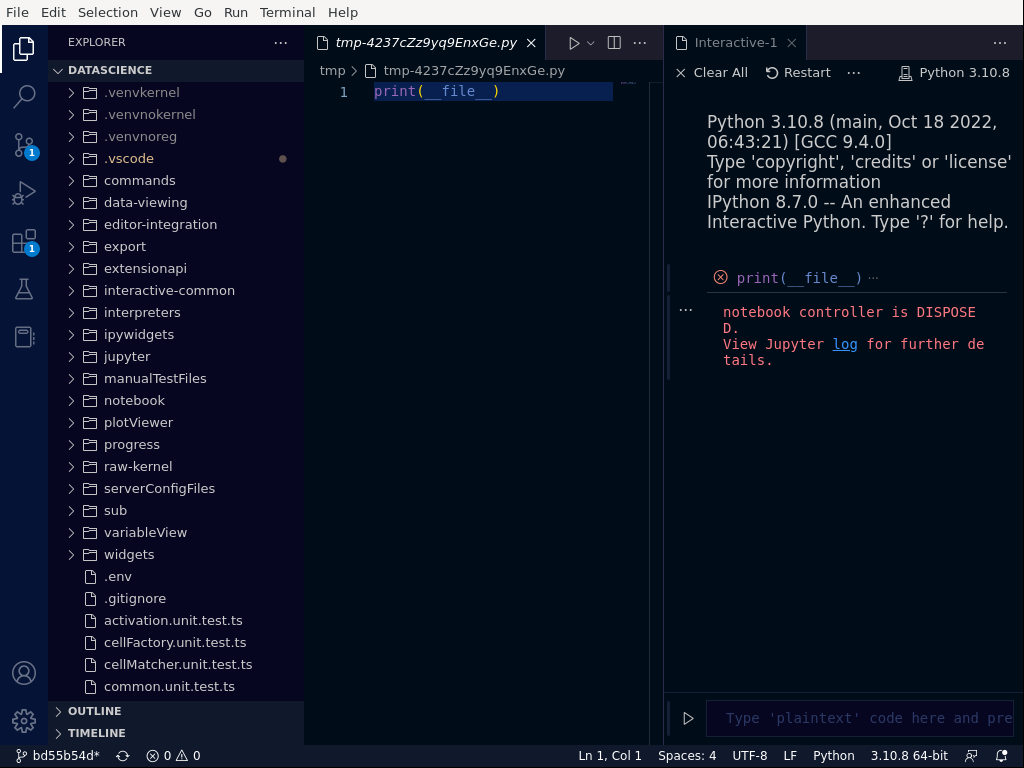1024x768 pixels.
Task: Open errors and warnings problems counter
Action: point(174,756)
